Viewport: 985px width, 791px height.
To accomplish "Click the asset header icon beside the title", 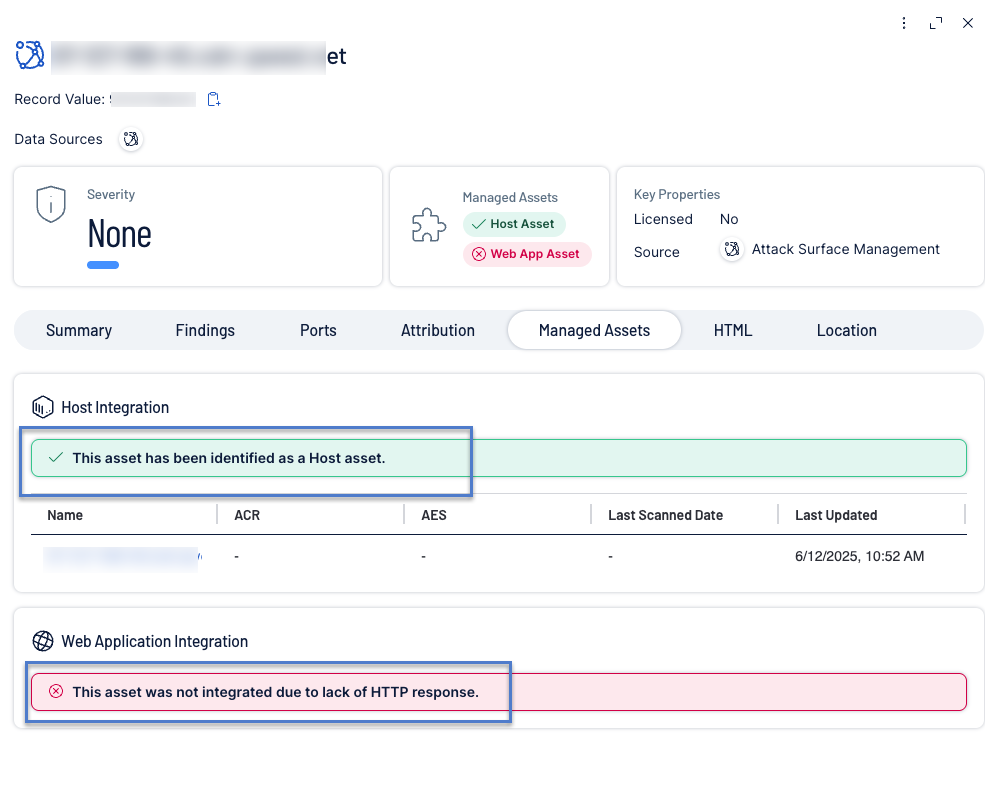I will (30, 55).
